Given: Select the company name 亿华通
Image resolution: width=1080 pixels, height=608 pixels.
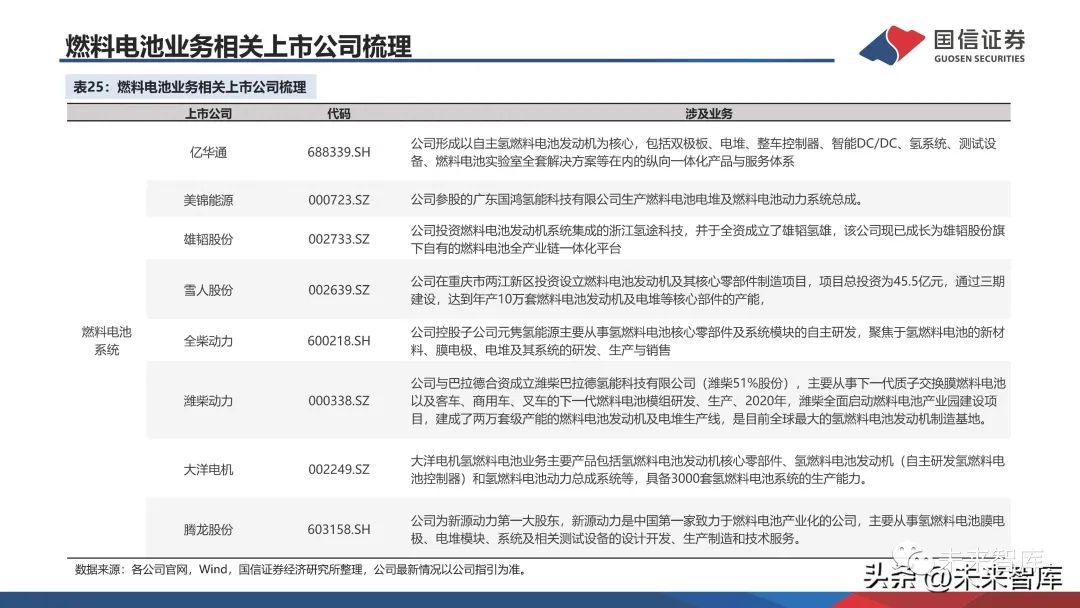Looking at the screenshot, I should [x=208, y=152].
